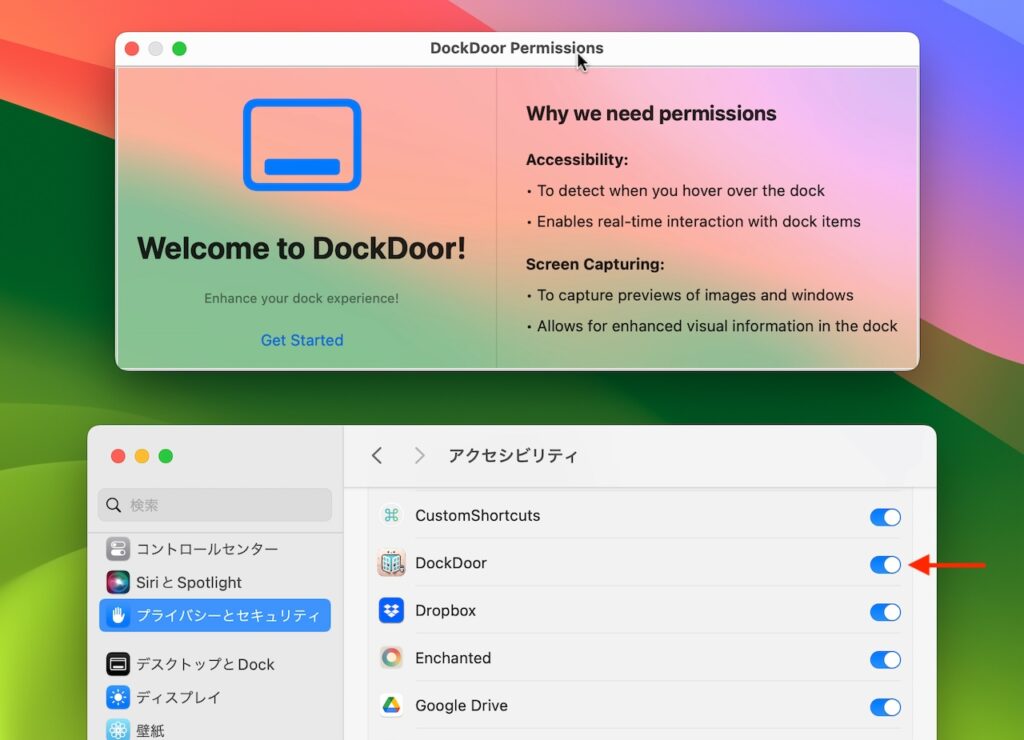This screenshot has width=1024, height=740.
Task: Click the Google Drive app icon
Action: (392, 705)
